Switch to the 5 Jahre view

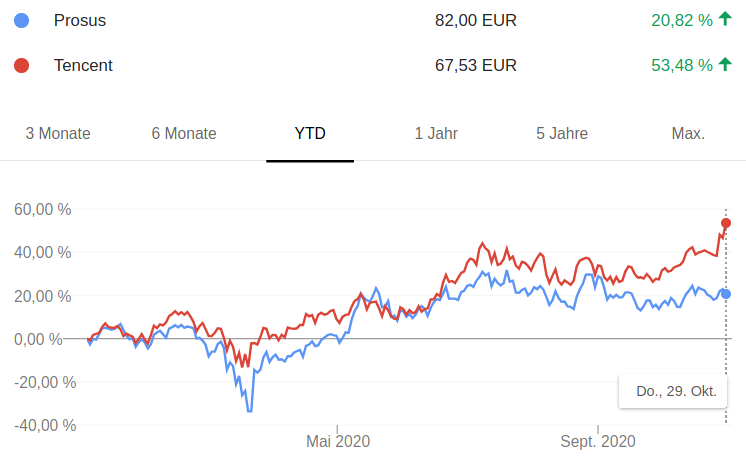[562, 134]
